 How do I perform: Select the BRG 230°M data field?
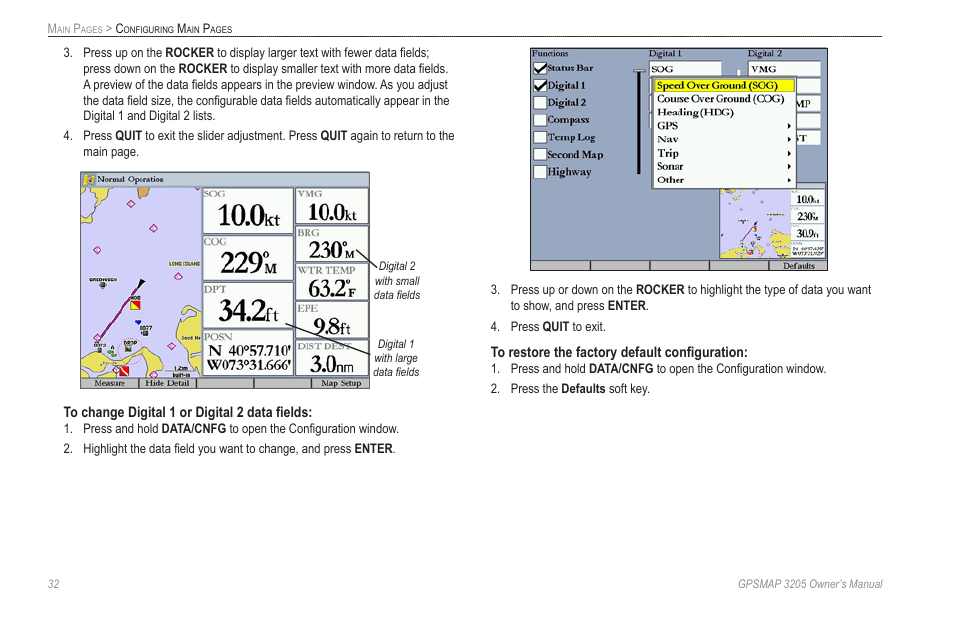[x=332, y=245]
